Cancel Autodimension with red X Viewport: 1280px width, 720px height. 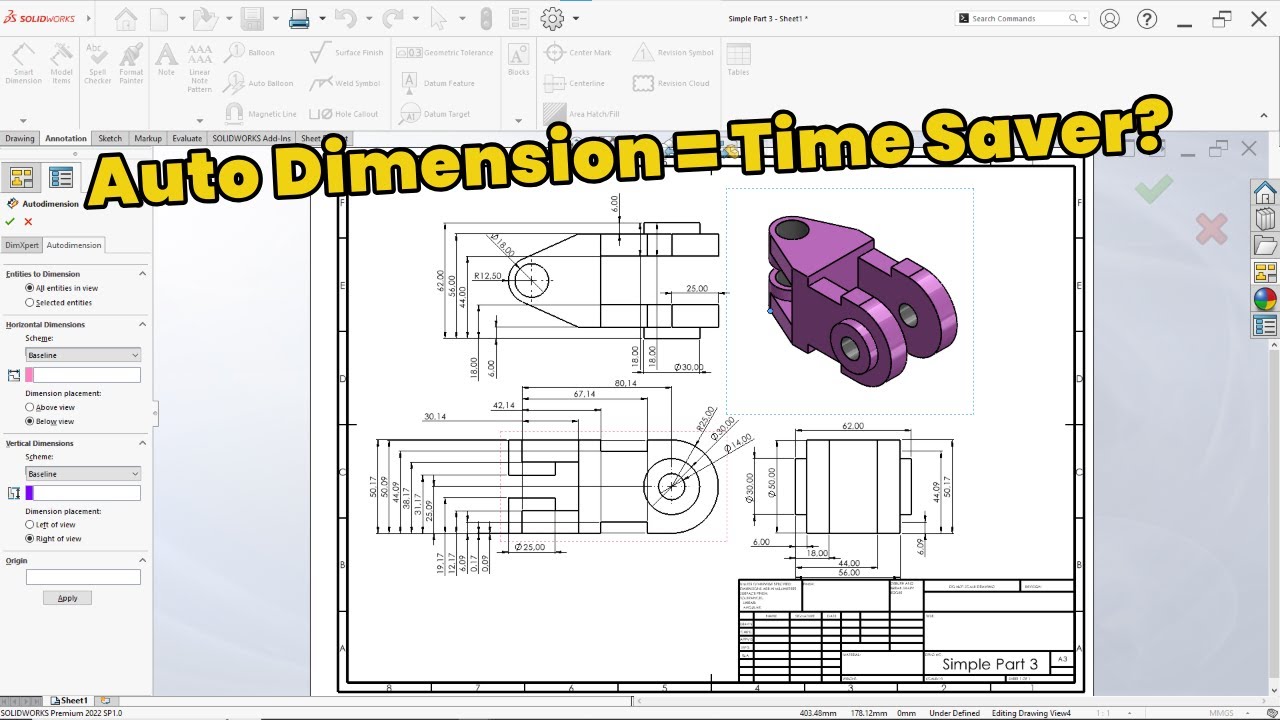[28, 222]
